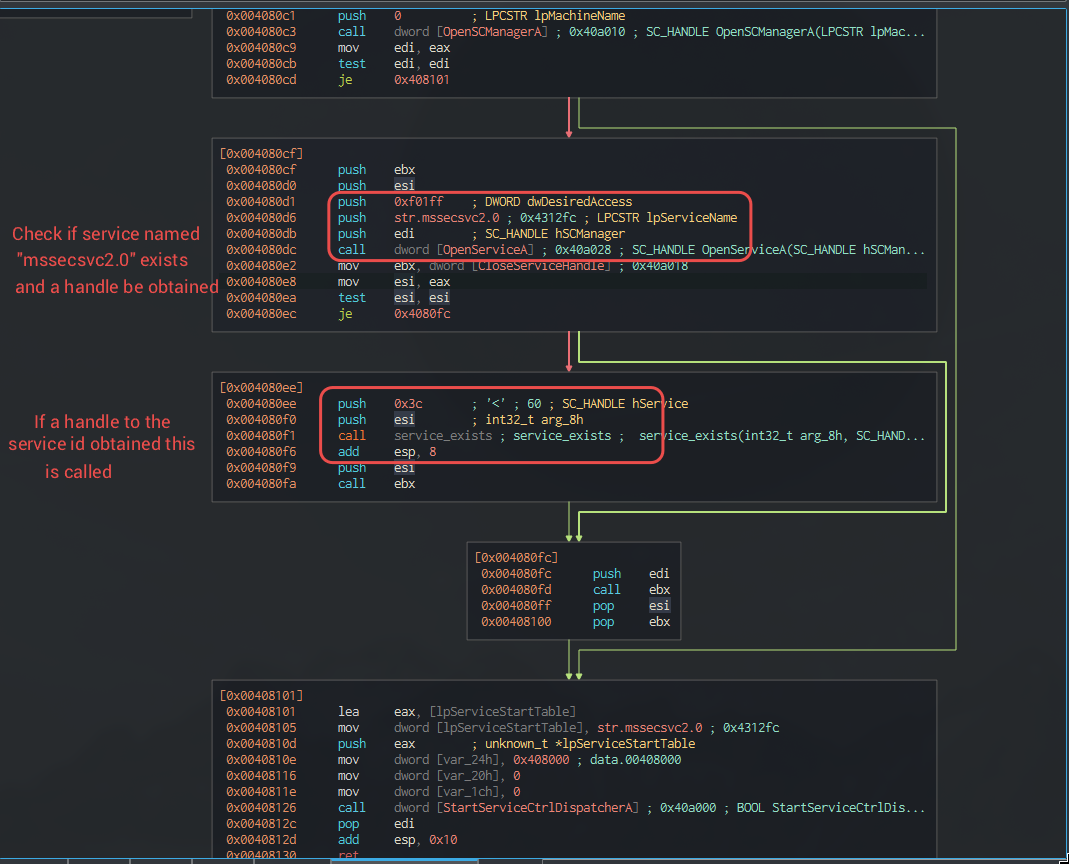Select the mov edi, eax line at 0x004080c9
This screenshot has width=1069, height=864.
click(338, 48)
